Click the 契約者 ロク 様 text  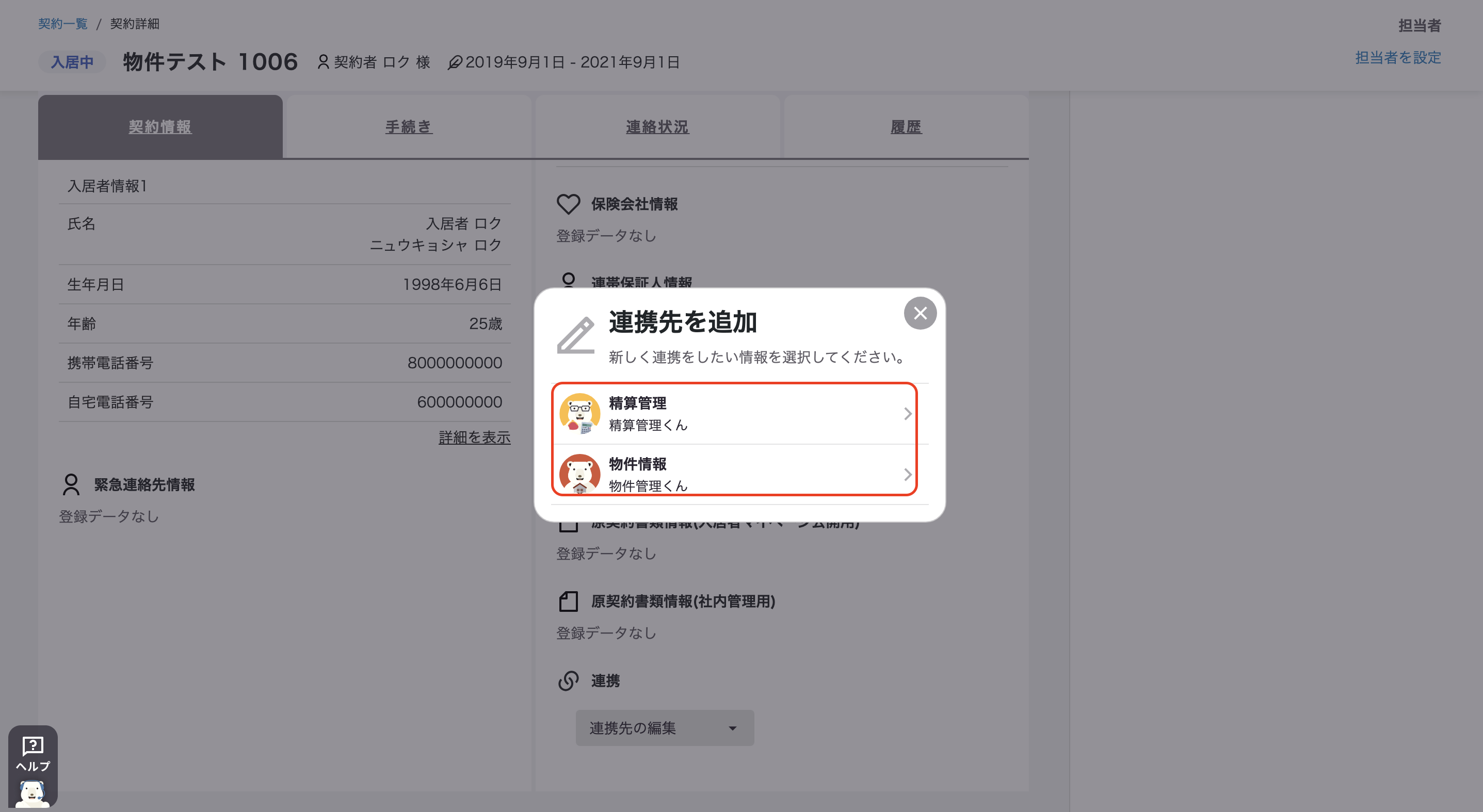[382, 62]
